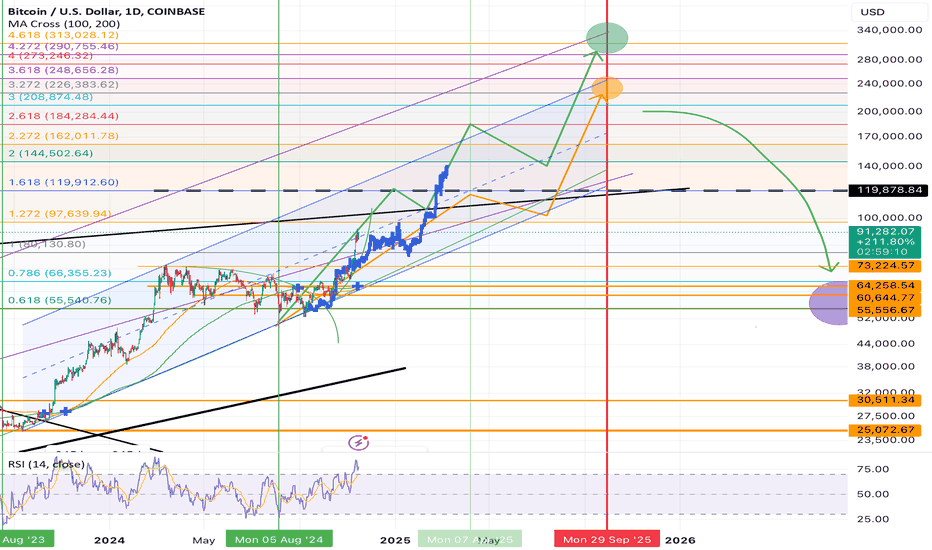The image size is (932, 550).
Task: Click the Aug '23 green date marker
Action: [x=26, y=539]
